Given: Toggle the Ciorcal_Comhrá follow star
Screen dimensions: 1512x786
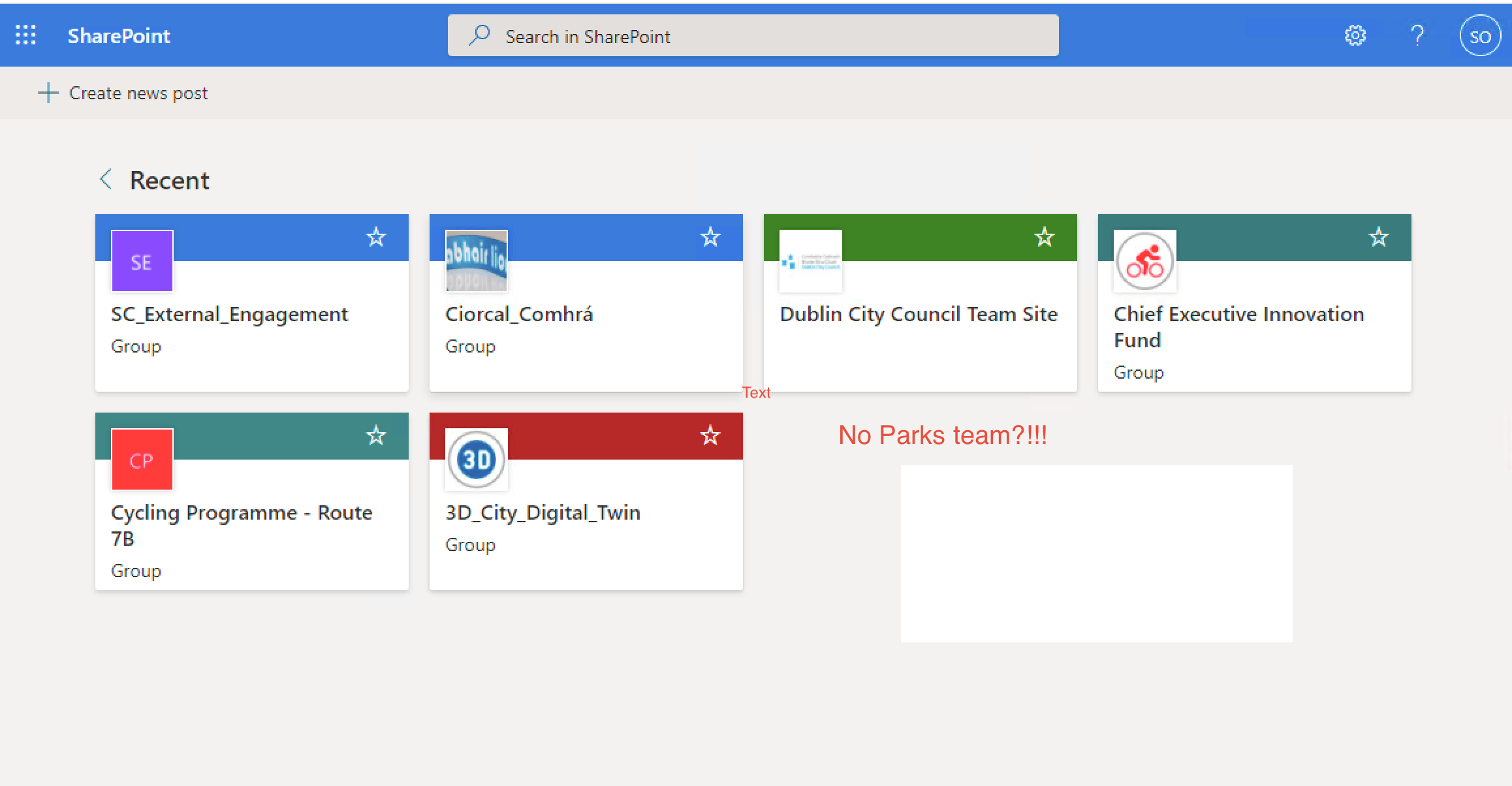Looking at the screenshot, I should tap(710, 237).
